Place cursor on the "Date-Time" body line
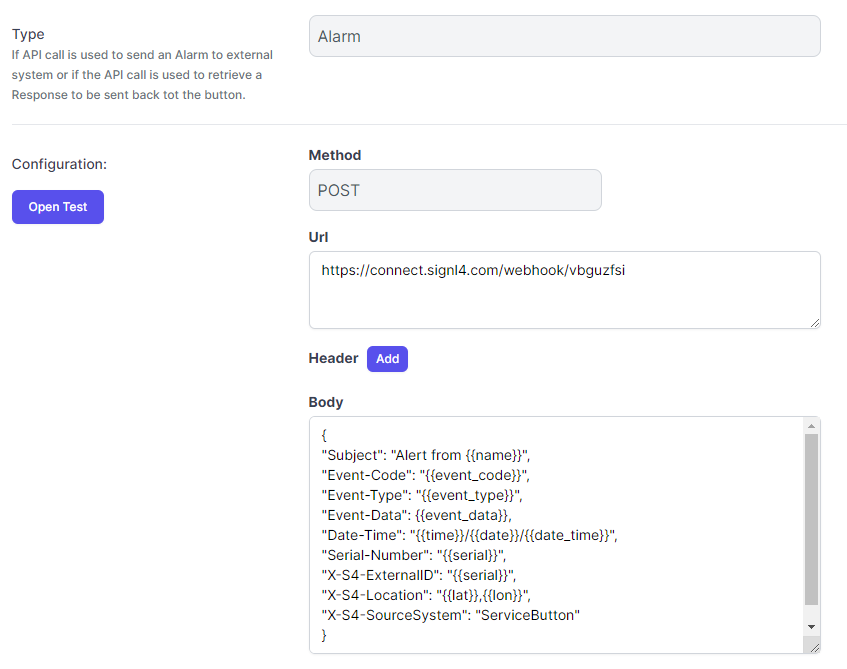The height and width of the screenshot is (669, 847). 469,536
